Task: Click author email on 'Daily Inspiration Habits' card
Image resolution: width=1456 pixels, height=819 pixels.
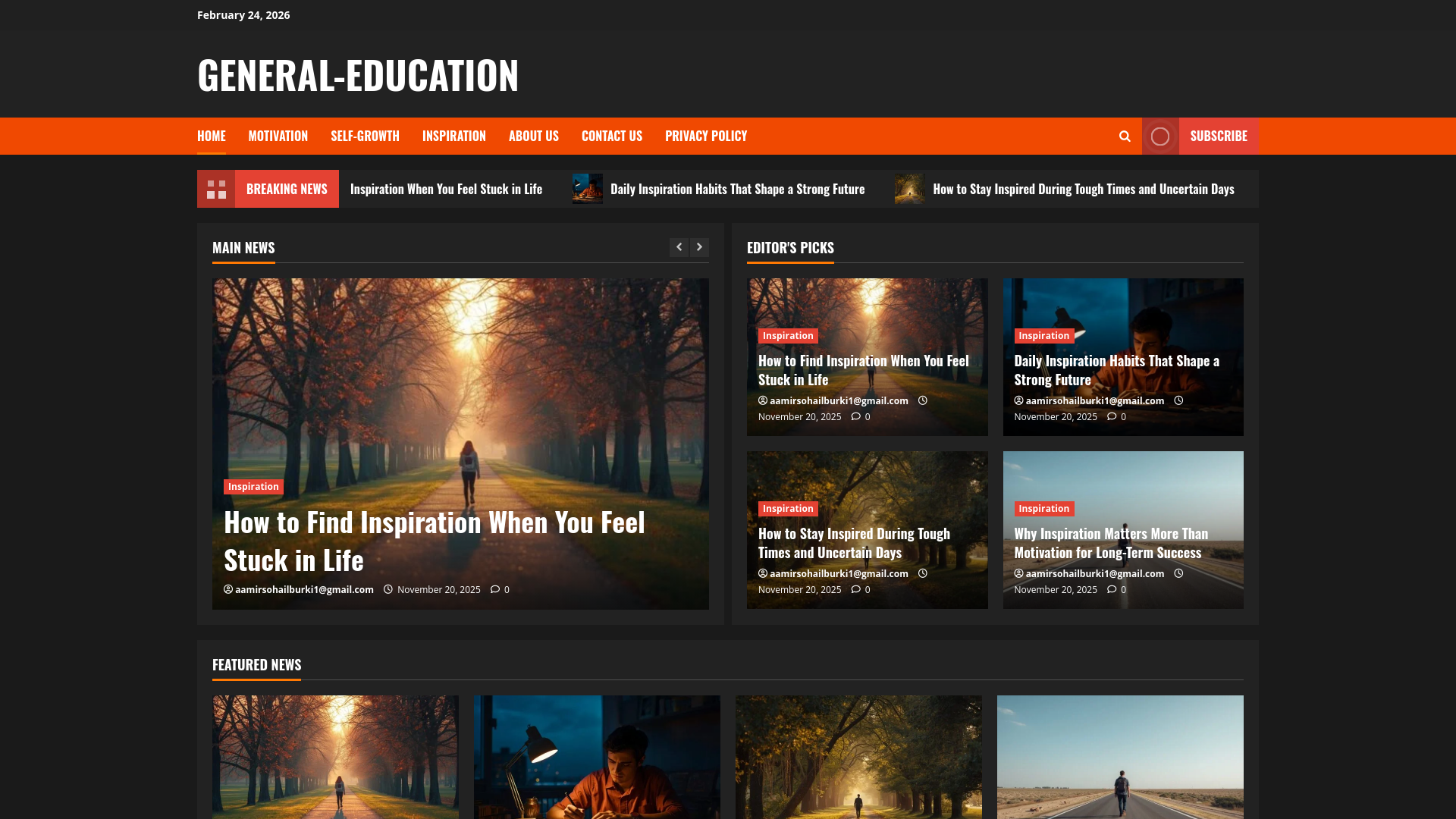Action: (x=1094, y=400)
